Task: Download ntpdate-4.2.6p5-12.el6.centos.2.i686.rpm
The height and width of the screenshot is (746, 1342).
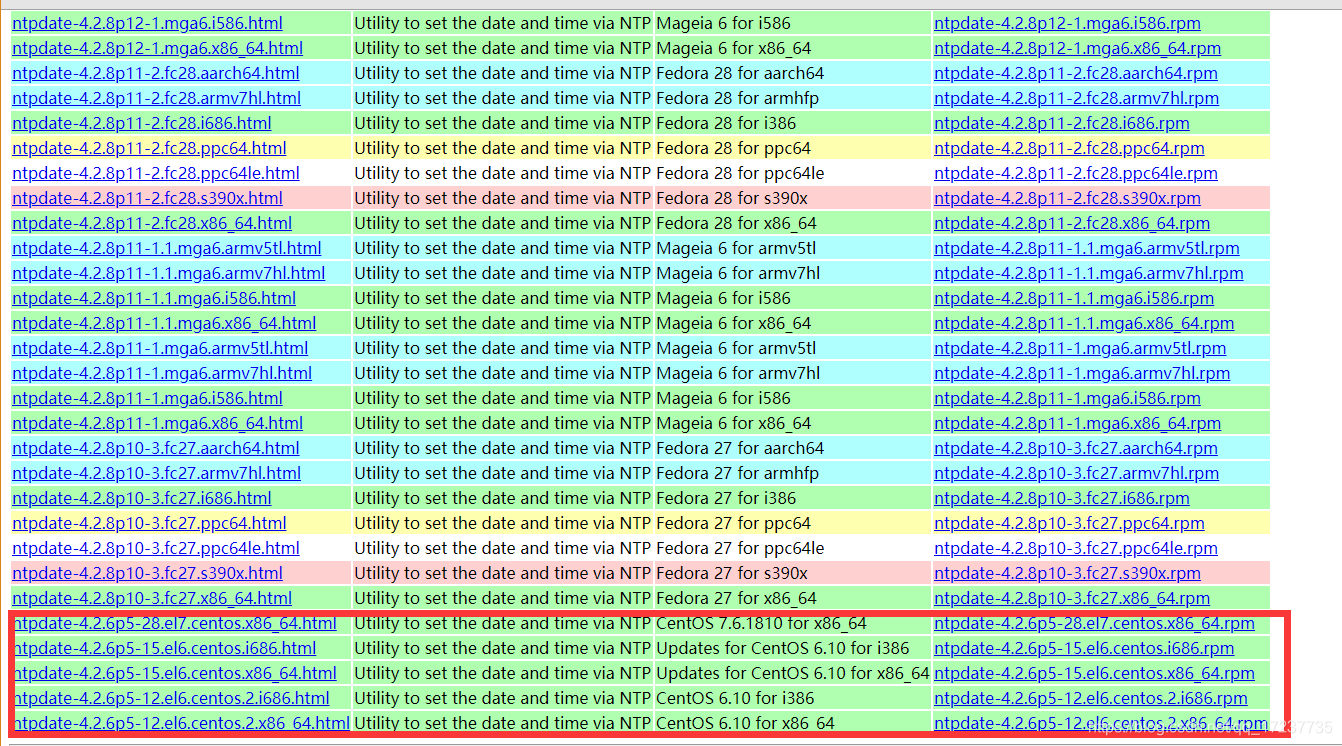Action: click(1091, 698)
